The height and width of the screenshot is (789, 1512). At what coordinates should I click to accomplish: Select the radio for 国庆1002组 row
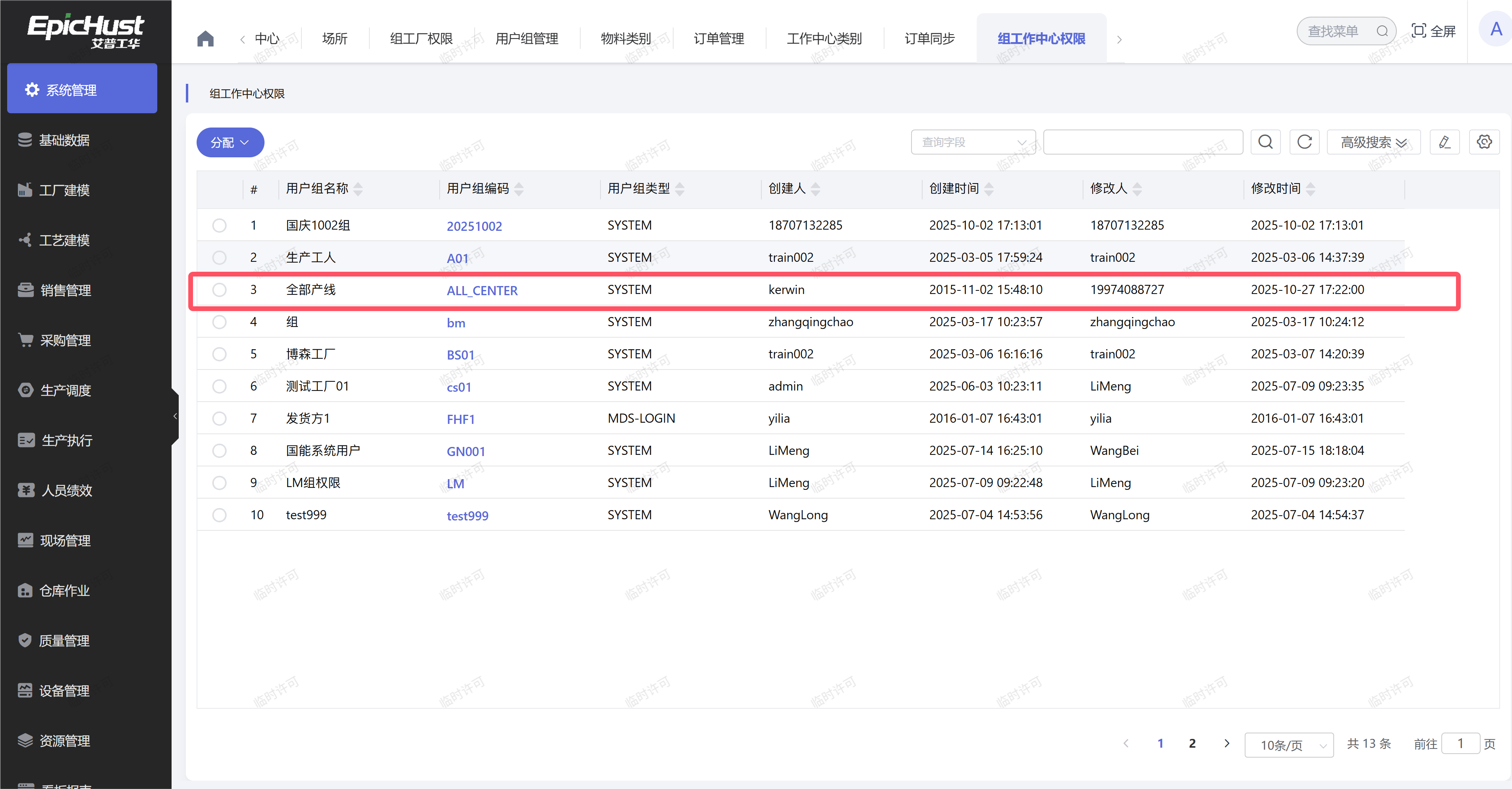point(220,225)
